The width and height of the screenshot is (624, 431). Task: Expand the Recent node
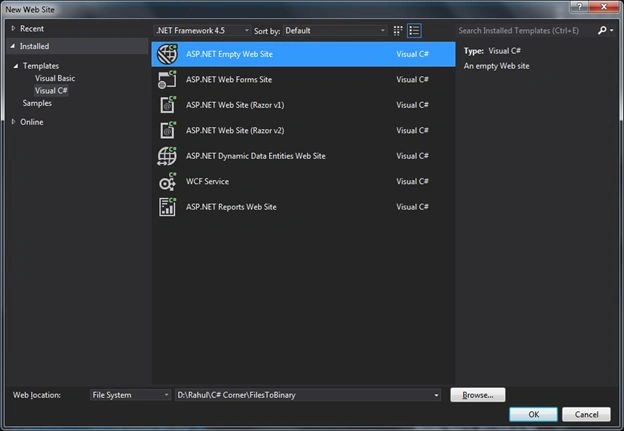click(13, 28)
